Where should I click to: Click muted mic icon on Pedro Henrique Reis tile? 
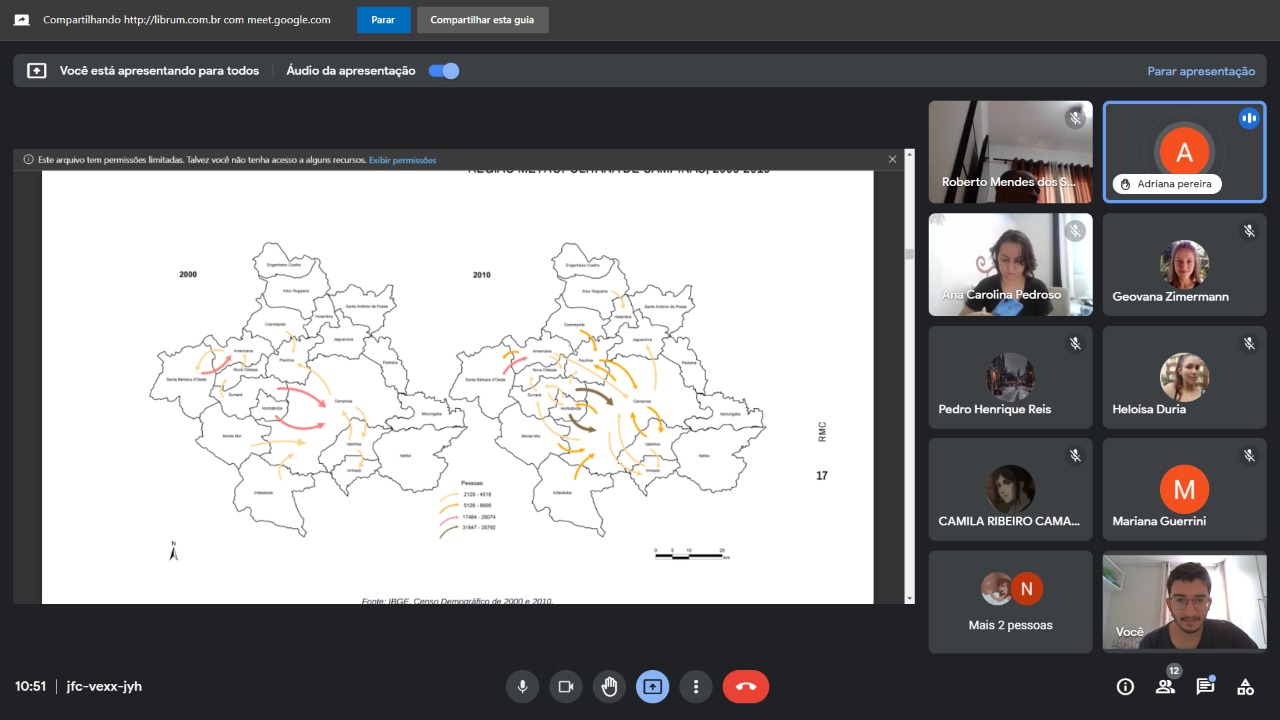[1075, 343]
